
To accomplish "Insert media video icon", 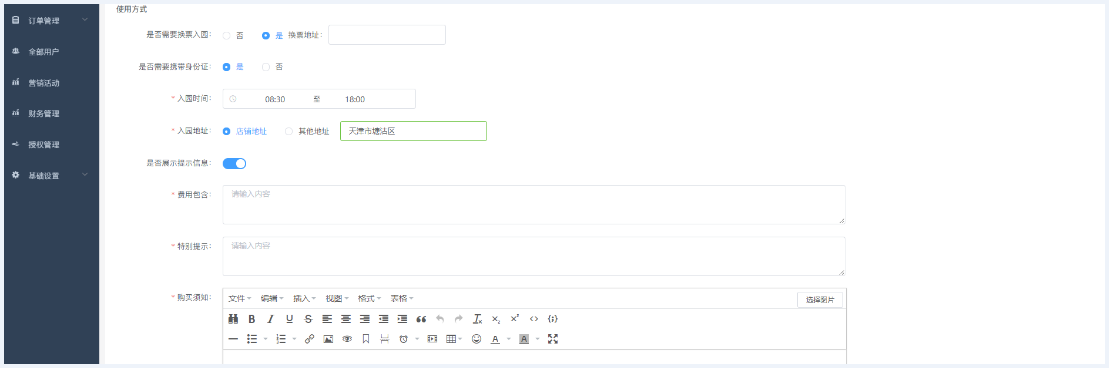I will [x=432, y=339].
